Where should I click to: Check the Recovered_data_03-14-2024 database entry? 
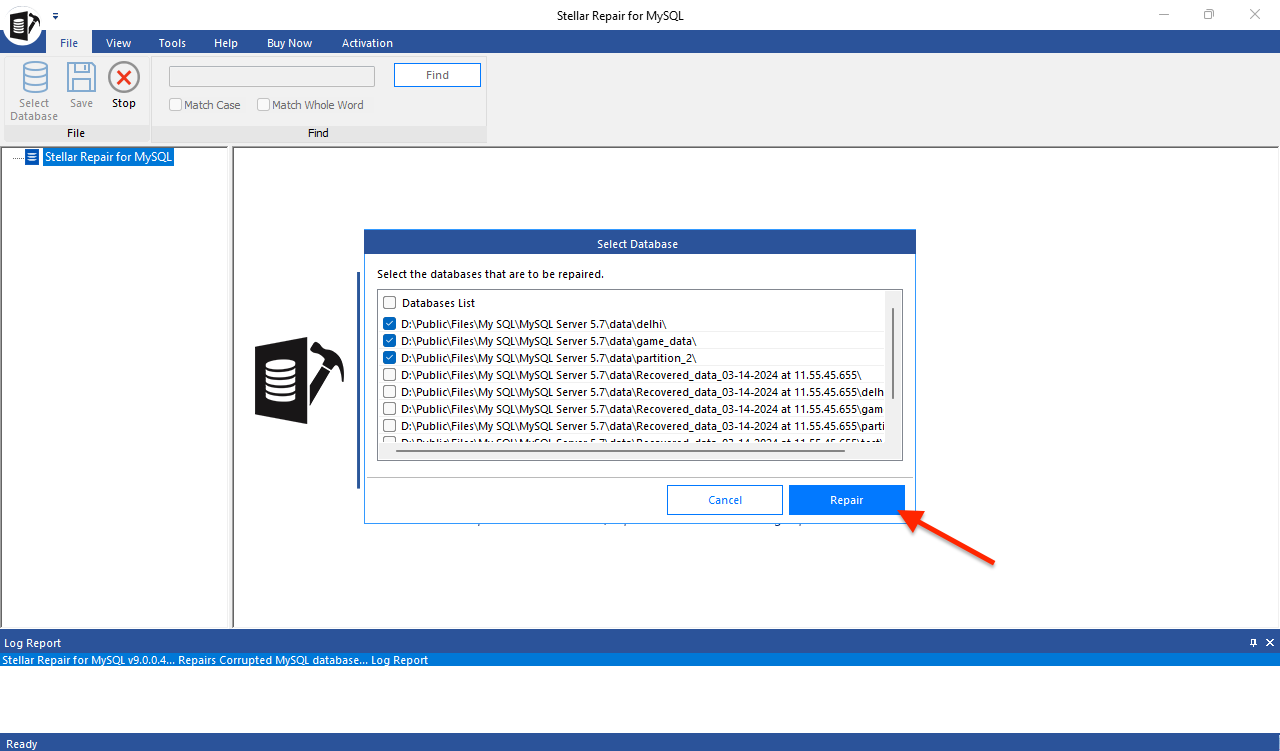[x=389, y=374]
